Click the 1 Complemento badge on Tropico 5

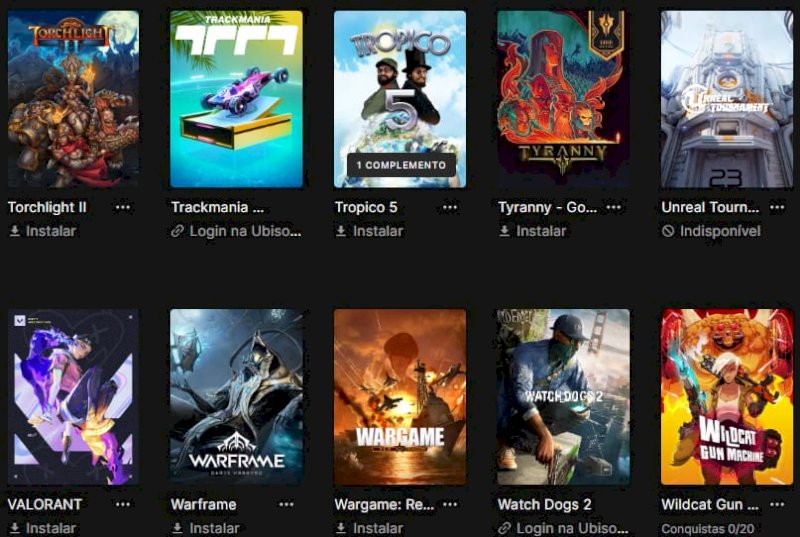[401, 165]
